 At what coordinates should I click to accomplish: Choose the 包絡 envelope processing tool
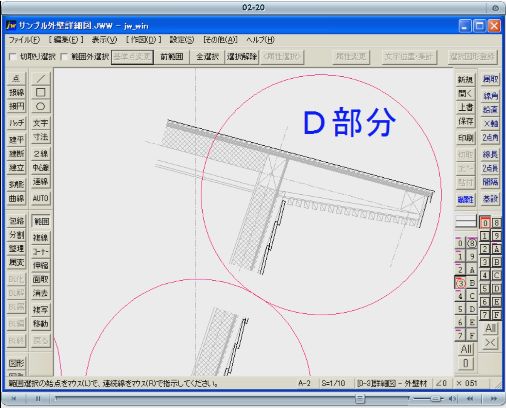[16, 221]
